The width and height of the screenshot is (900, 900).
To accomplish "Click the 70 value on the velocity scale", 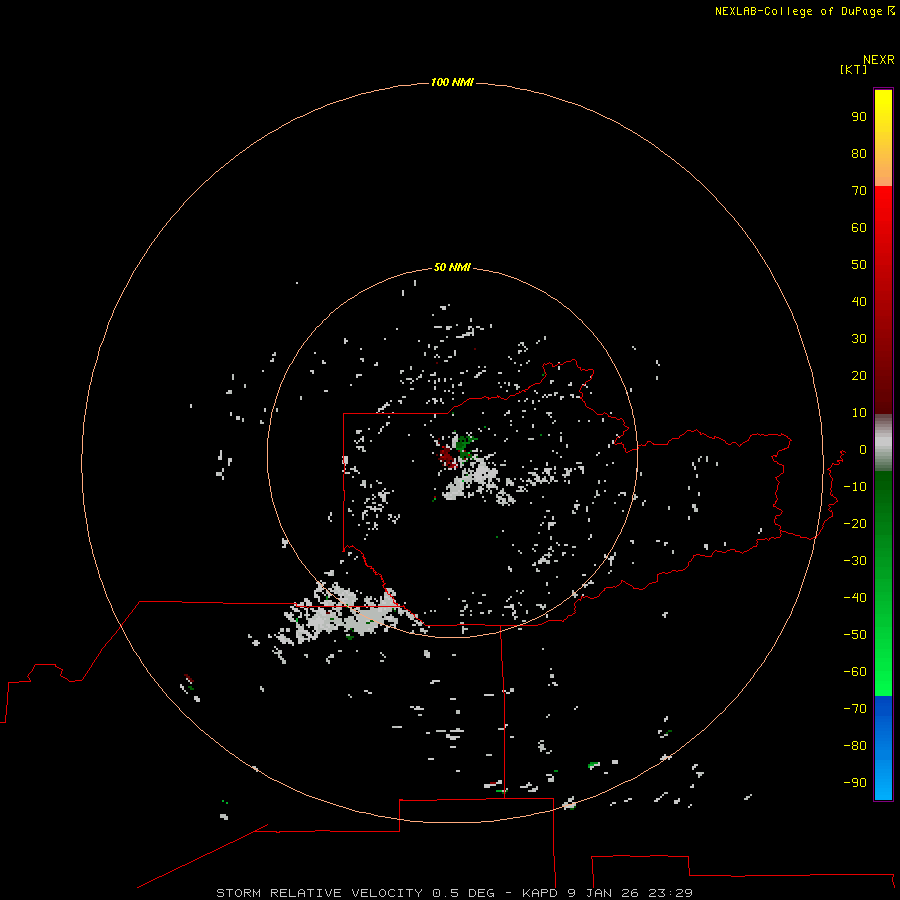I will (x=859, y=191).
